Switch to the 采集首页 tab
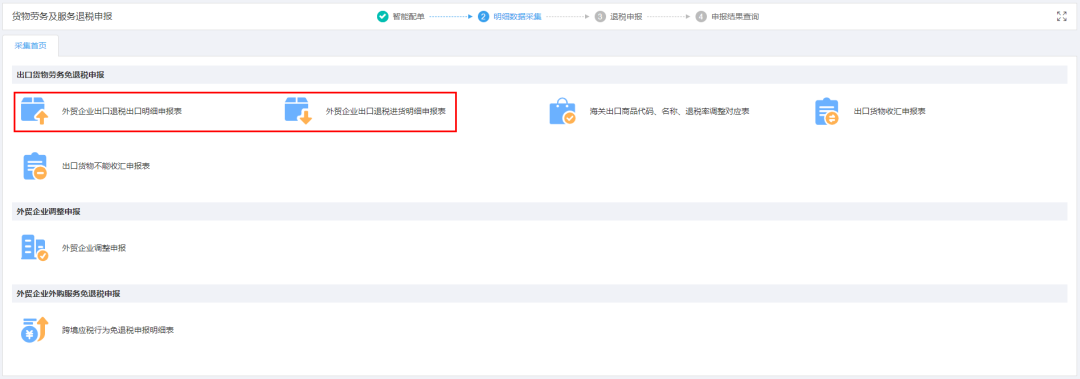Image resolution: width=1080 pixels, height=379 pixels. tap(31, 45)
